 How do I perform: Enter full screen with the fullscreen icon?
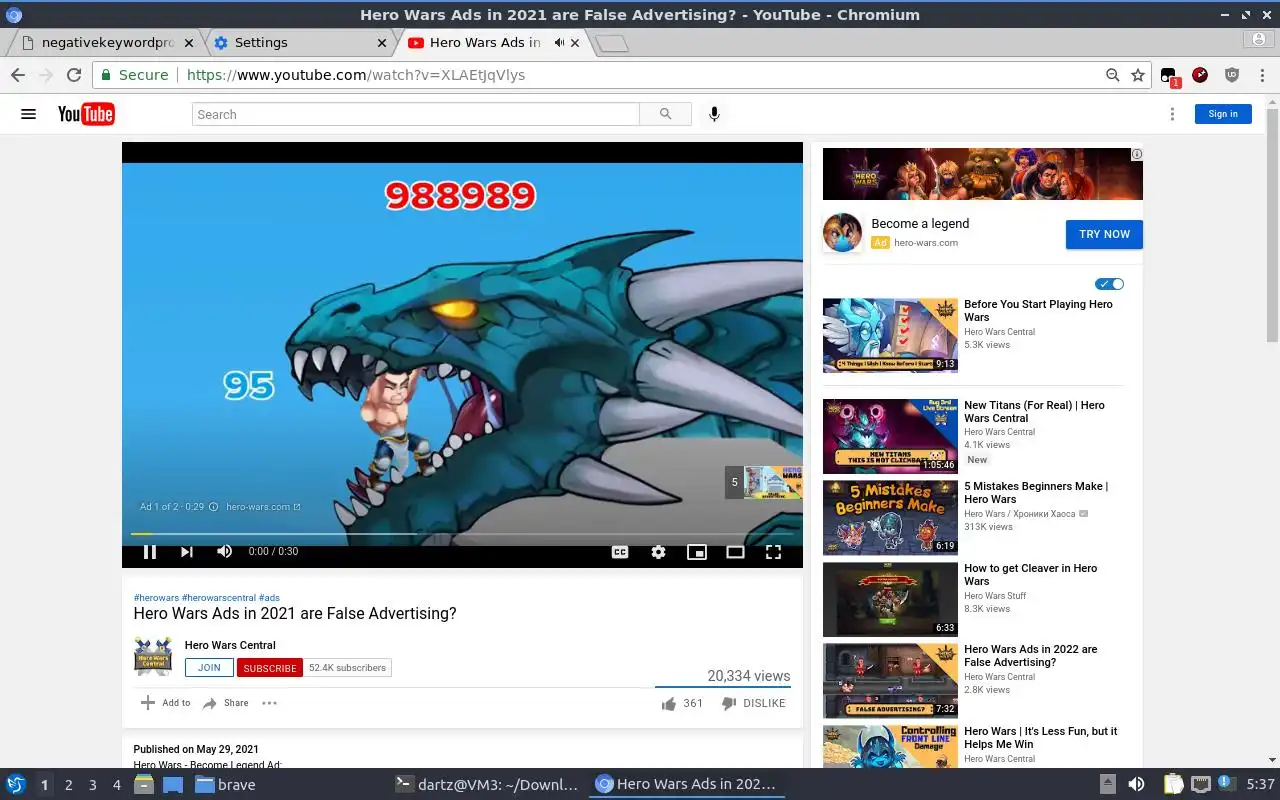point(773,552)
